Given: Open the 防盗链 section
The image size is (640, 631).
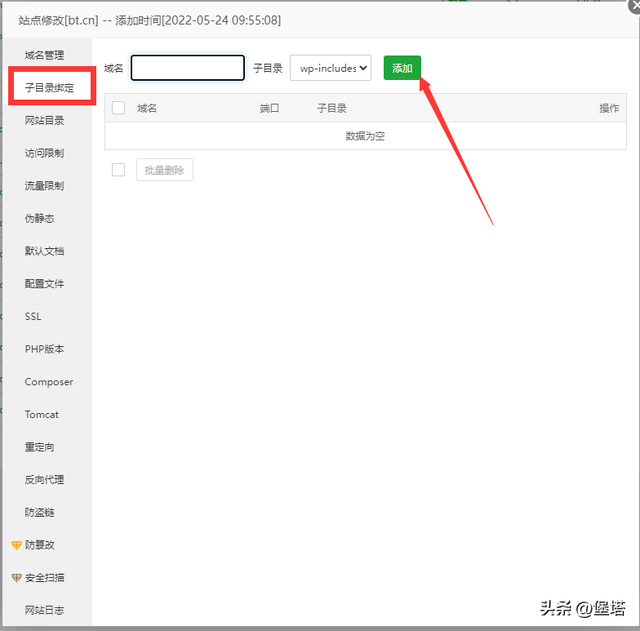Looking at the screenshot, I should (40, 512).
